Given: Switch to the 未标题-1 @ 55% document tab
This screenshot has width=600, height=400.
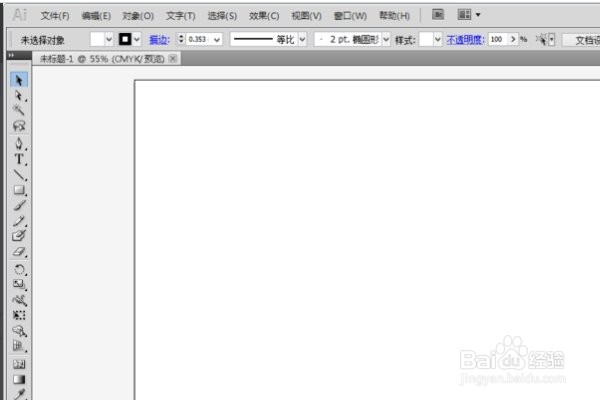Looking at the screenshot, I should tap(102, 59).
